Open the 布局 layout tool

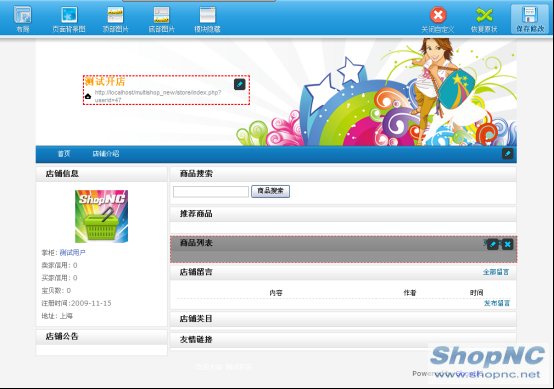tap(22, 19)
